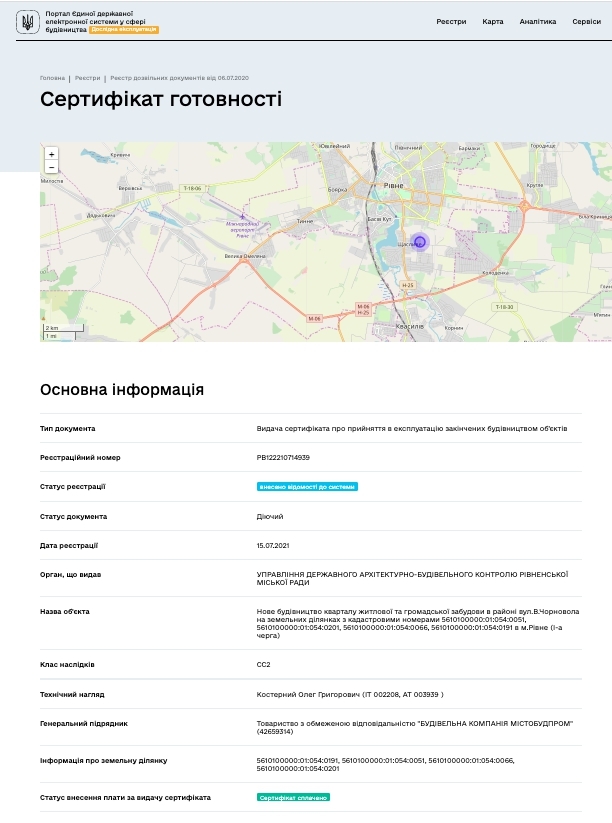Click the Технічний нагляд row label
The height and width of the screenshot is (823, 612).
coord(72,694)
